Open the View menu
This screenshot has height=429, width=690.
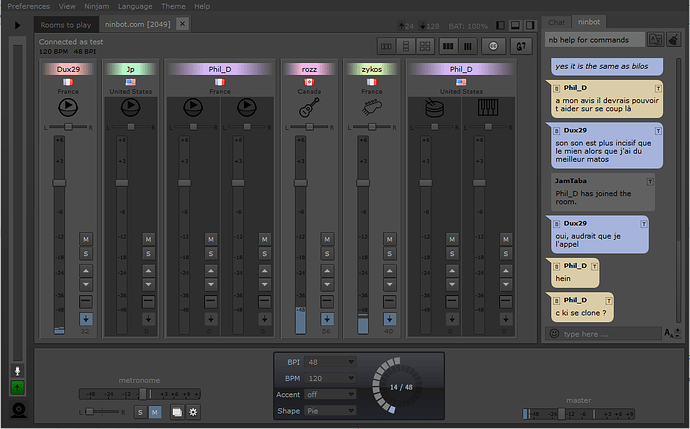tap(67, 6)
